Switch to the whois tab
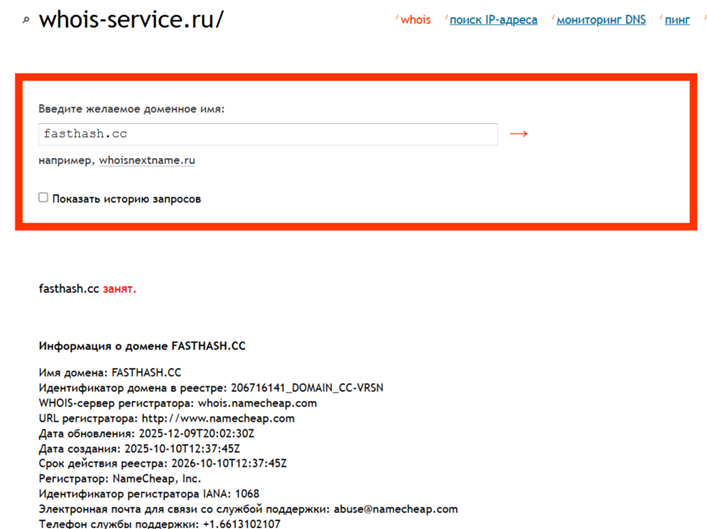Screen dimensions: 707x529 [415, 20]
